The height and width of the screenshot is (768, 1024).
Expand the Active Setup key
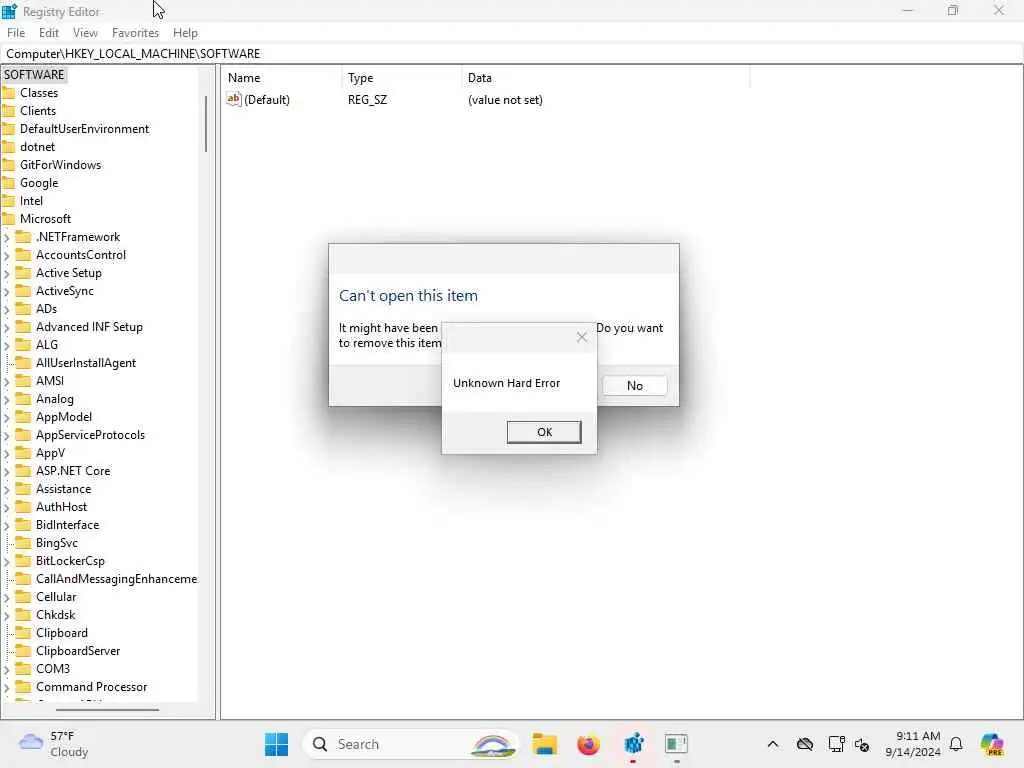click(7, 274)
